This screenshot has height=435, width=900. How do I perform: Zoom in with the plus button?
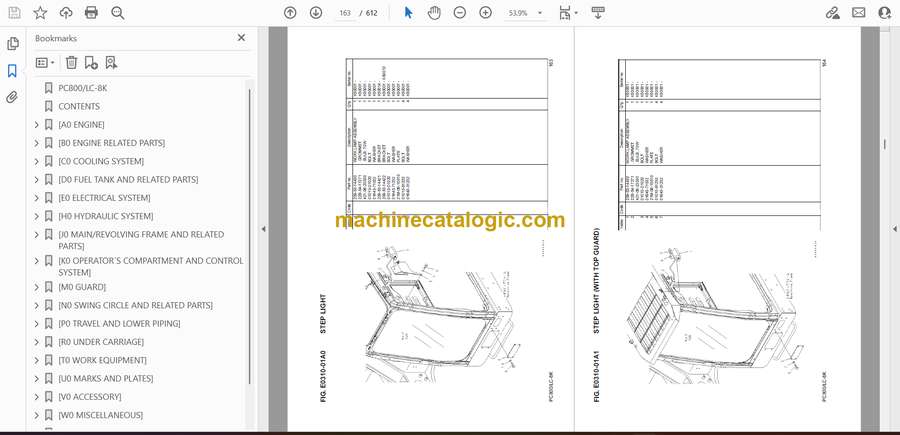coord(486,13)
